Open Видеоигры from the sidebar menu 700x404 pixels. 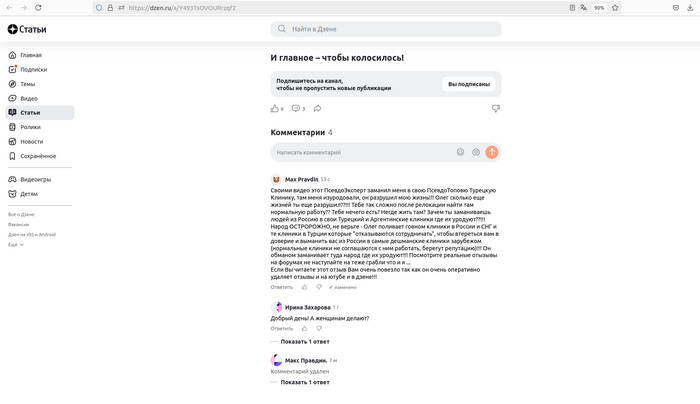point(35,179)
